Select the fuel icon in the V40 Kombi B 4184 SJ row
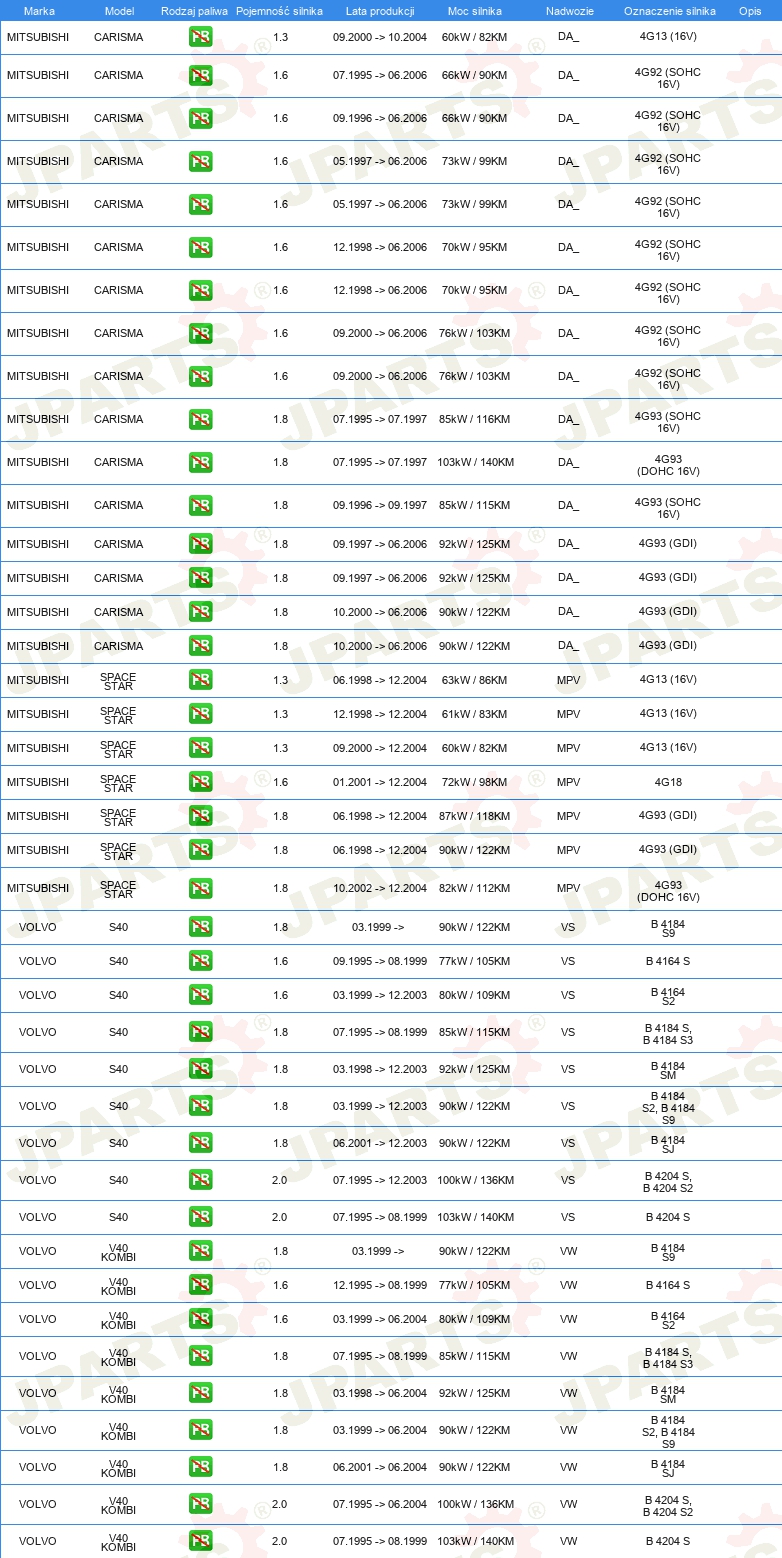 click(200, 1467)
